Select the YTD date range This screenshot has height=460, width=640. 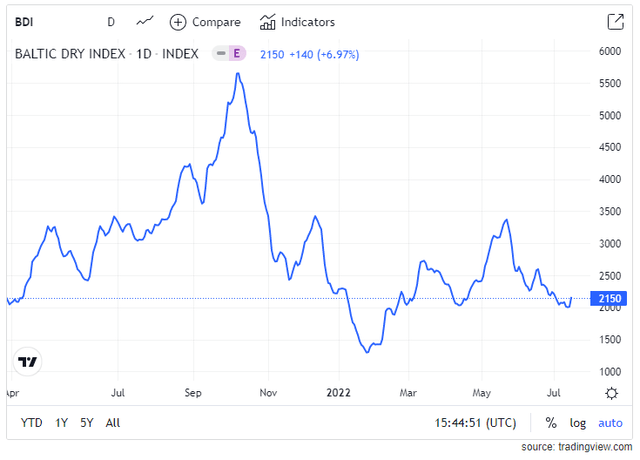31,423
